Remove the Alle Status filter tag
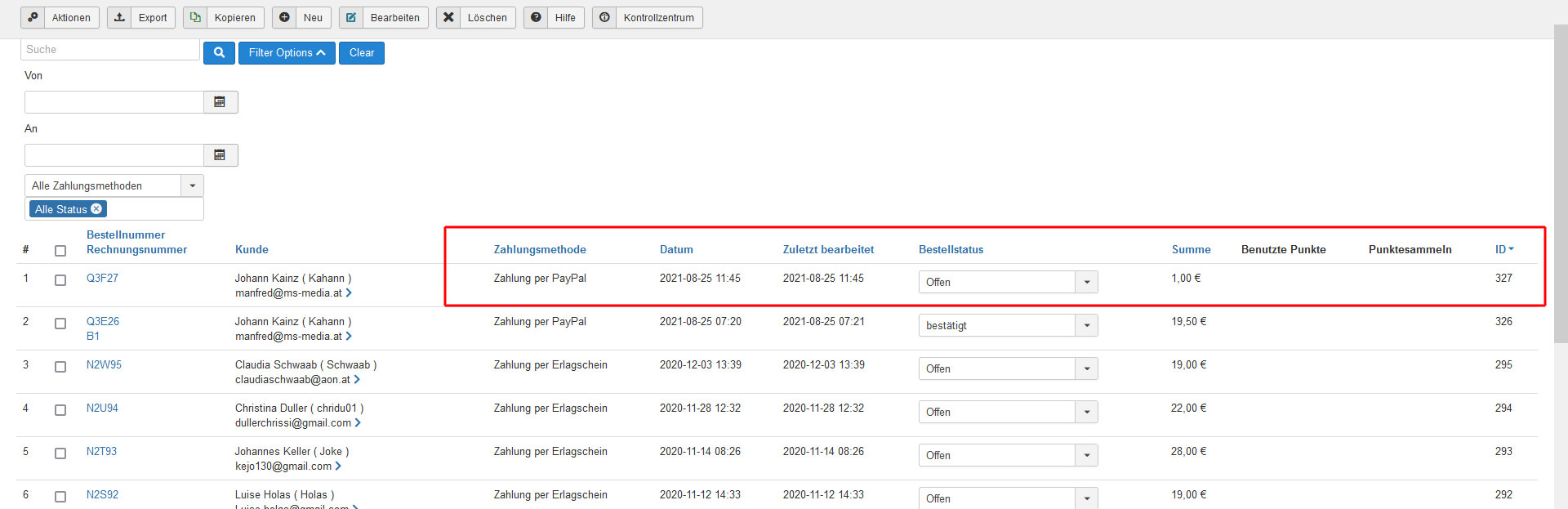Viewport: 1568px width, 509px height. 96,209
